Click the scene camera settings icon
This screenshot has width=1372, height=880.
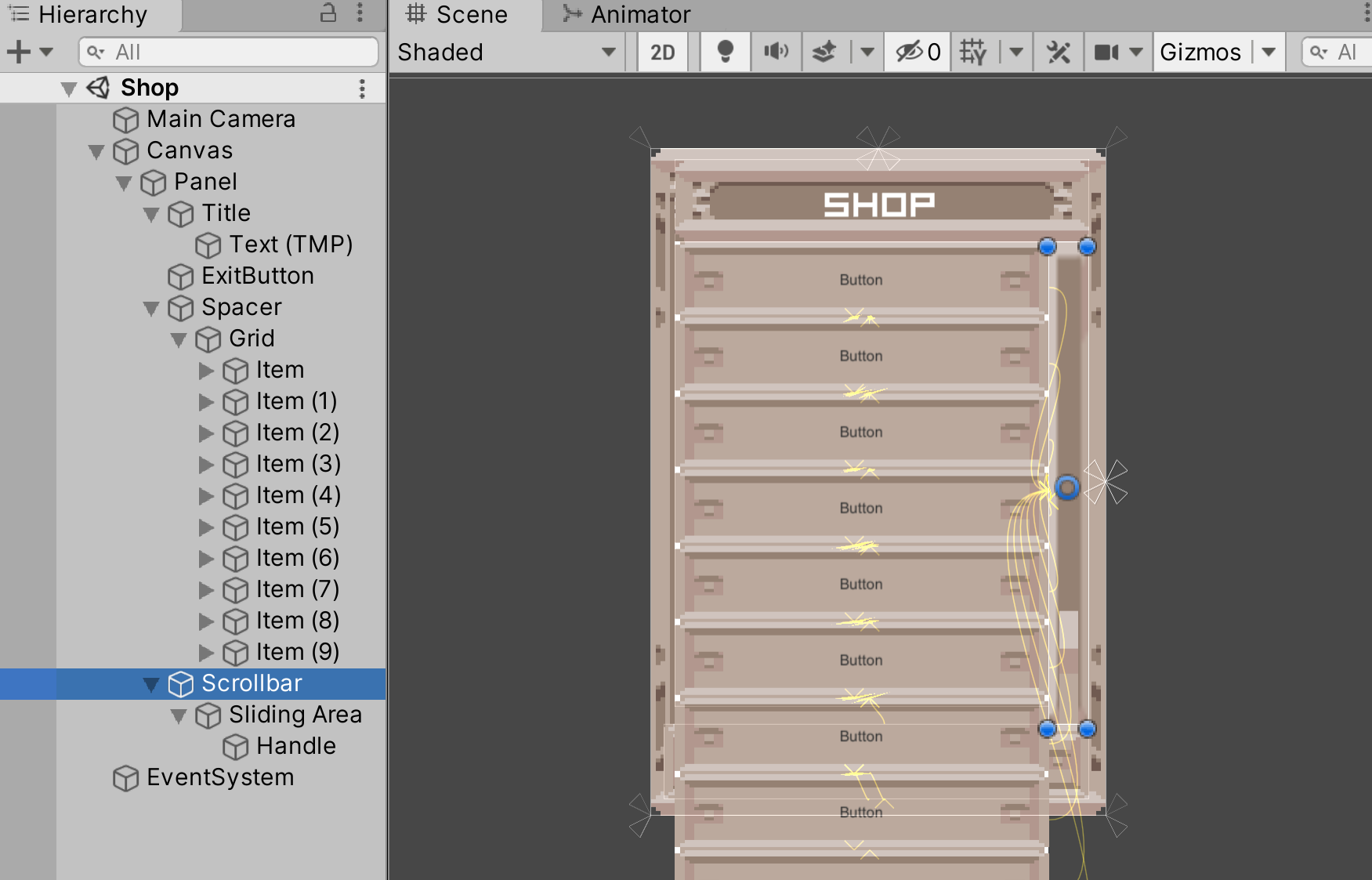(x=1106, y=53)
